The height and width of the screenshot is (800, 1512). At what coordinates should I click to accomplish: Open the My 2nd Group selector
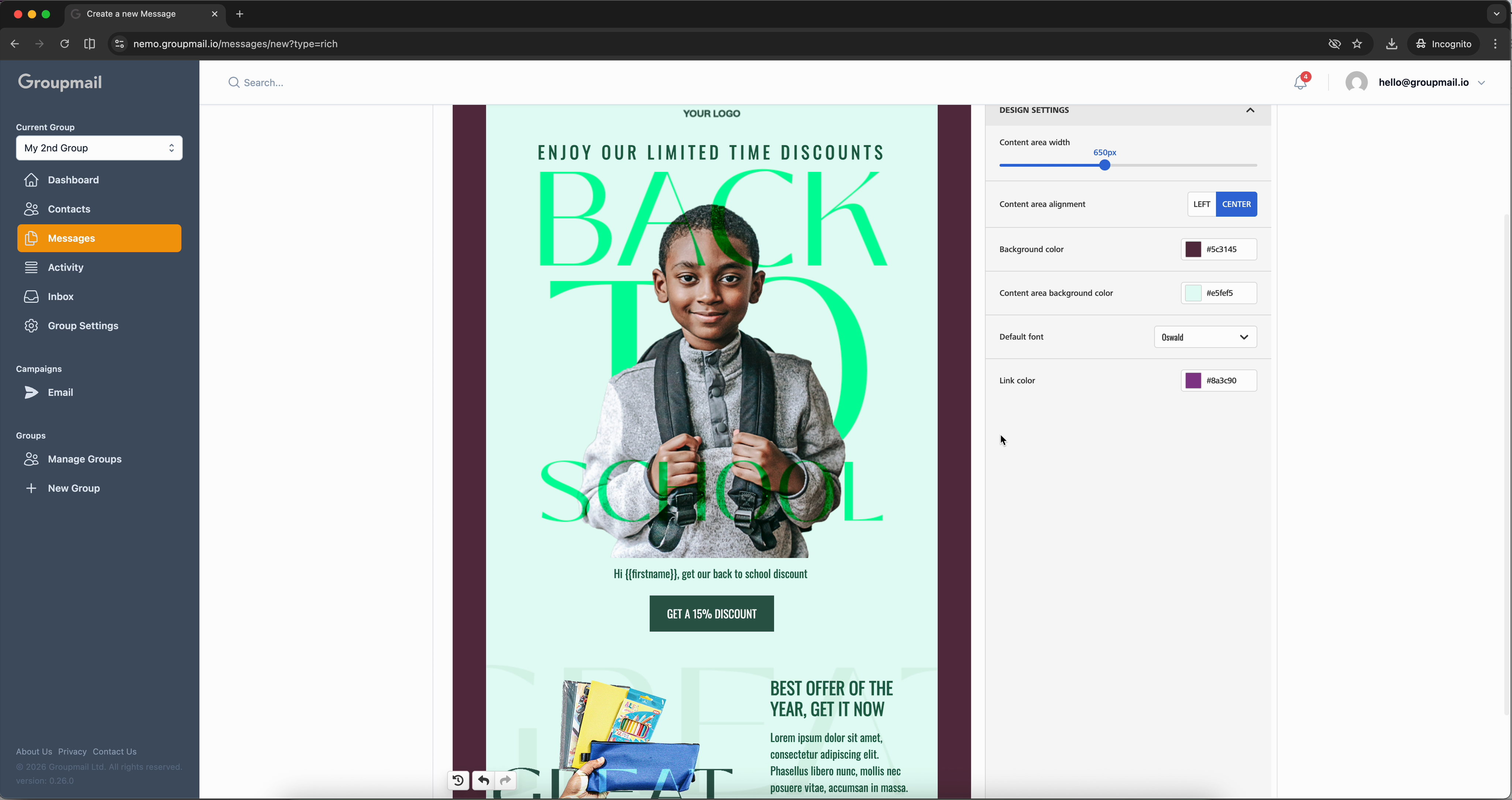pyautogui.click(x=99, y=148)
